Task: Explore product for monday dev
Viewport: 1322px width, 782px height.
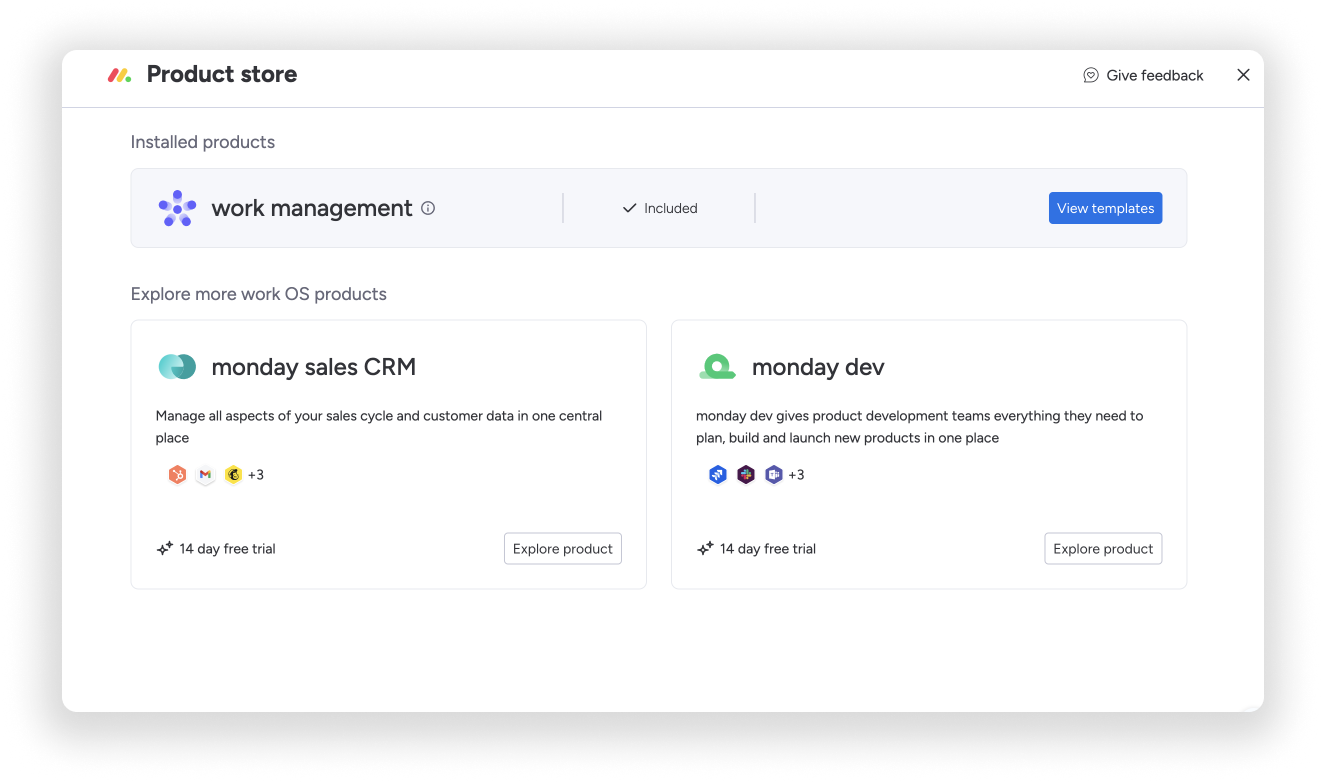Action: pos(1103,549)
